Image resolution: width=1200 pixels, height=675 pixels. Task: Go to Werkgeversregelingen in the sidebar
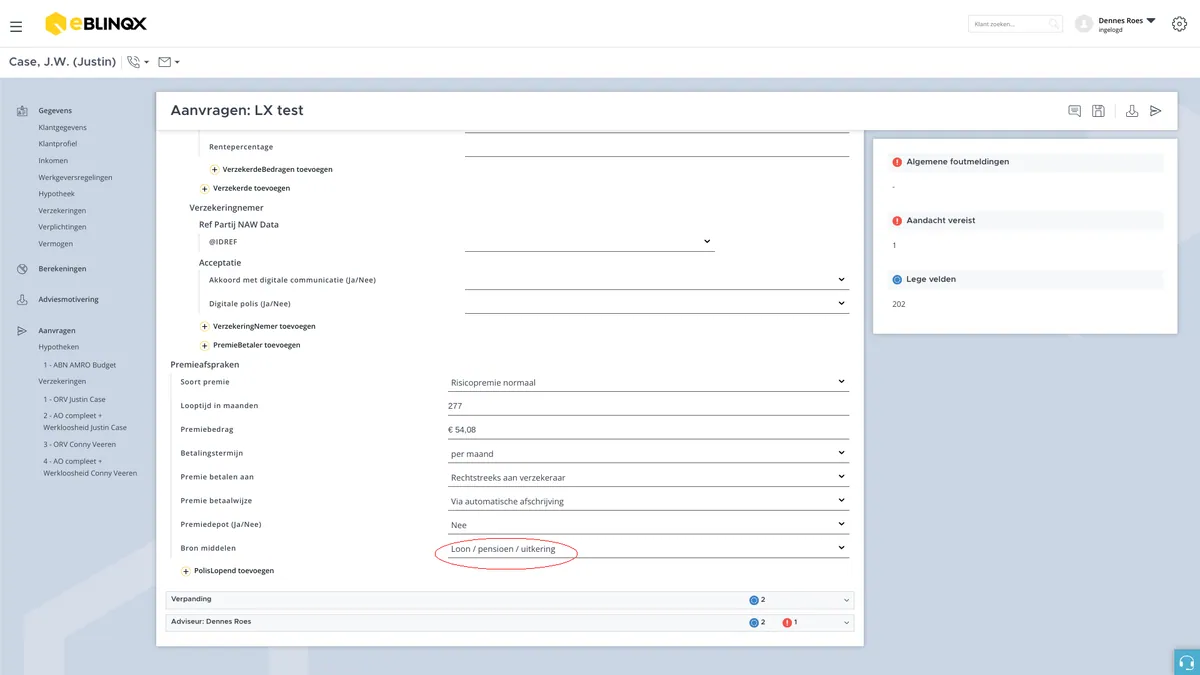75,178
